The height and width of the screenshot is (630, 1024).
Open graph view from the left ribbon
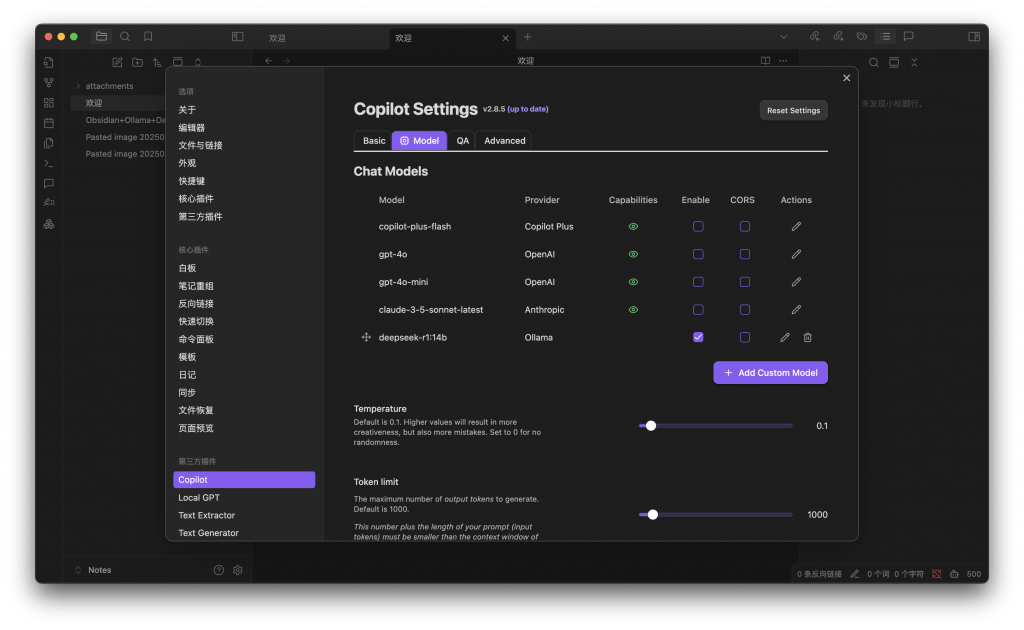point(49,82)
